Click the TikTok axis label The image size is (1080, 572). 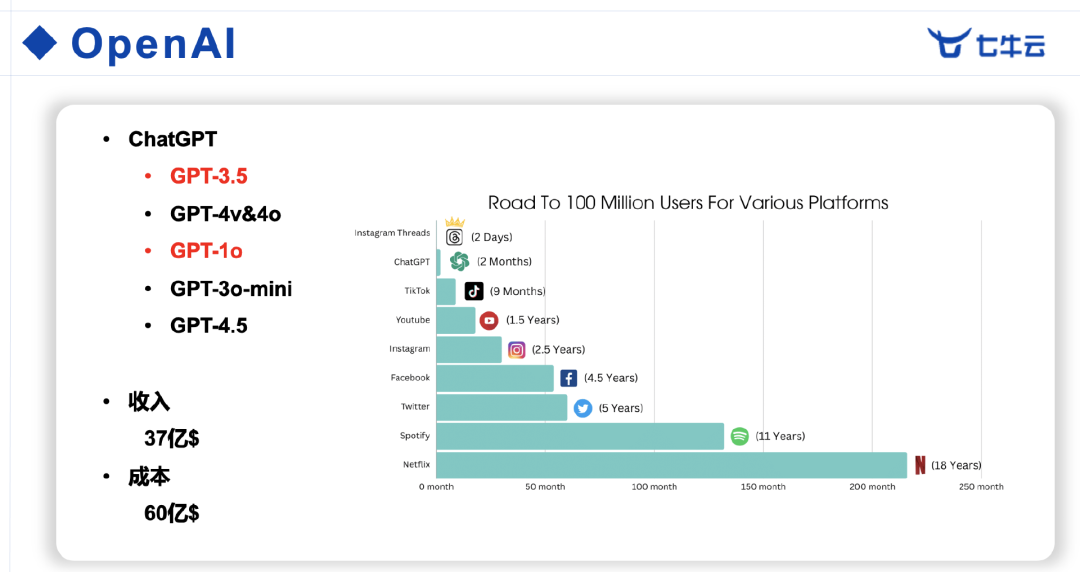tap(417, 291)
